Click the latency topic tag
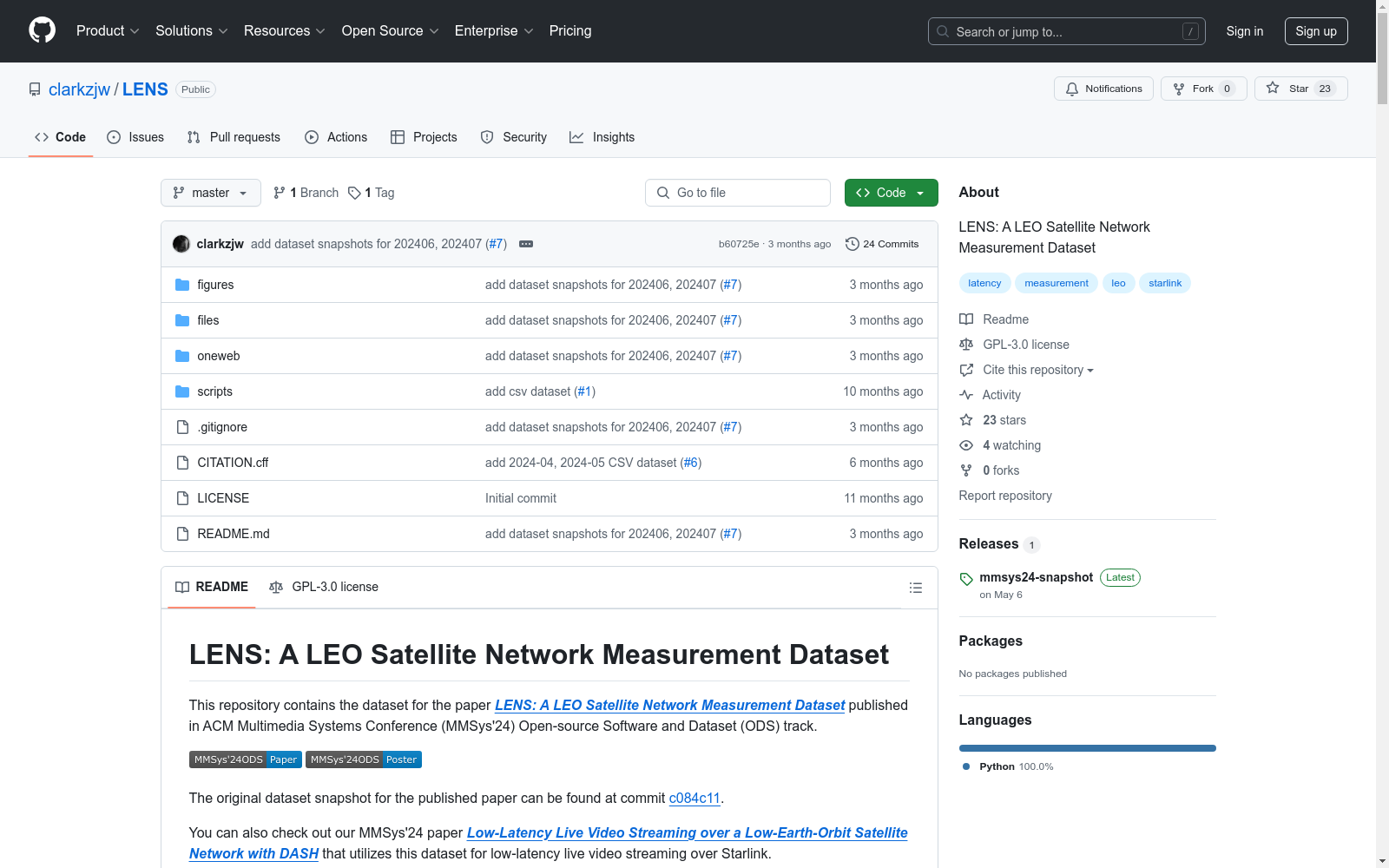Viewport: 1389px width, 868px height. [x=984, y=283]
